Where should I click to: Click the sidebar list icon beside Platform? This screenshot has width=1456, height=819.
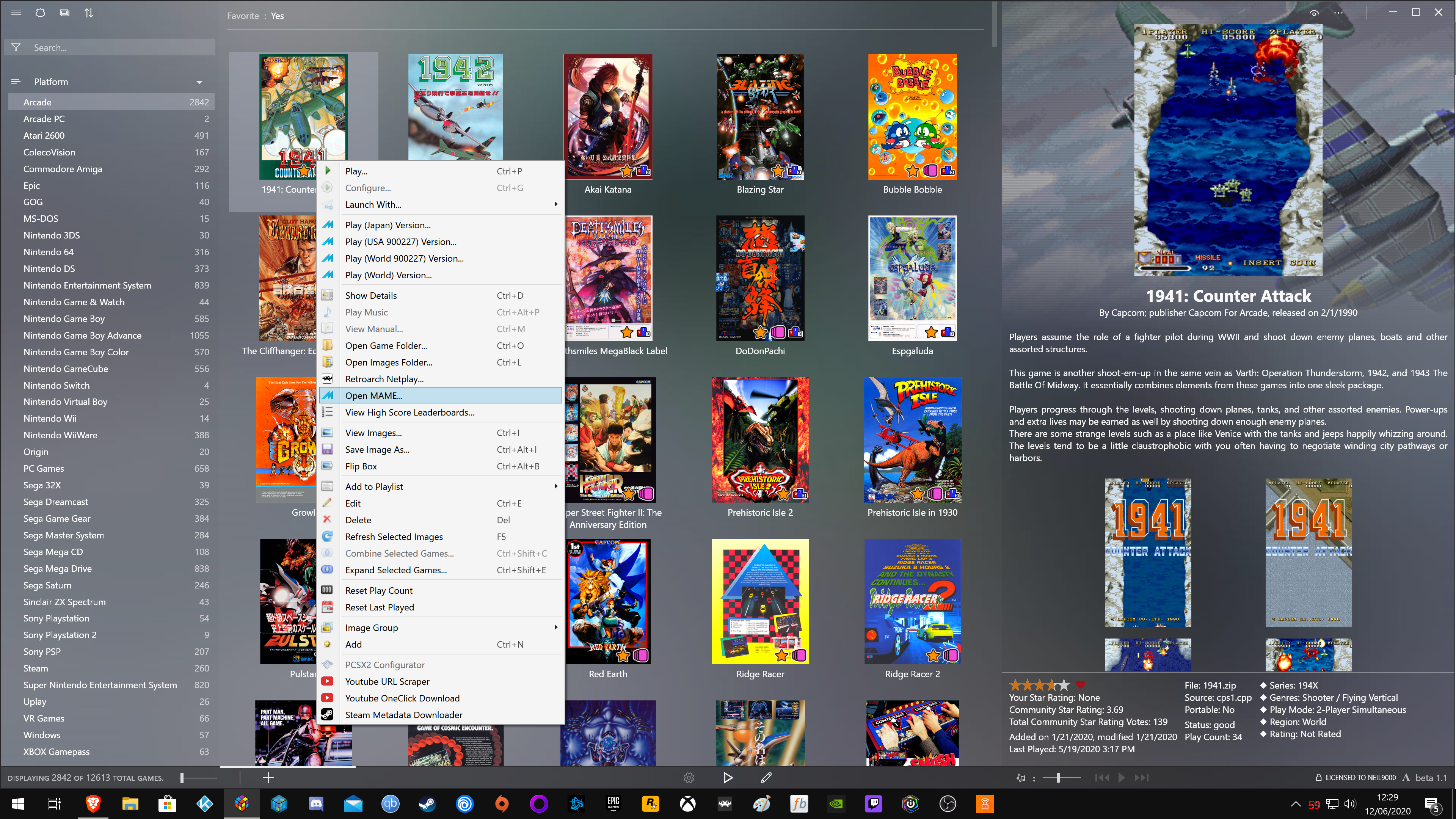(x=15, y=82)
